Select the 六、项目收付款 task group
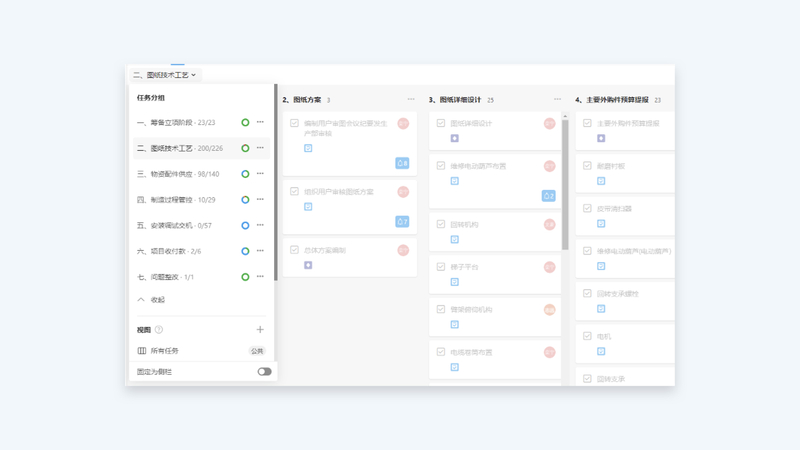The height and width of the screenshot is (450, 800). click(169, 251)
